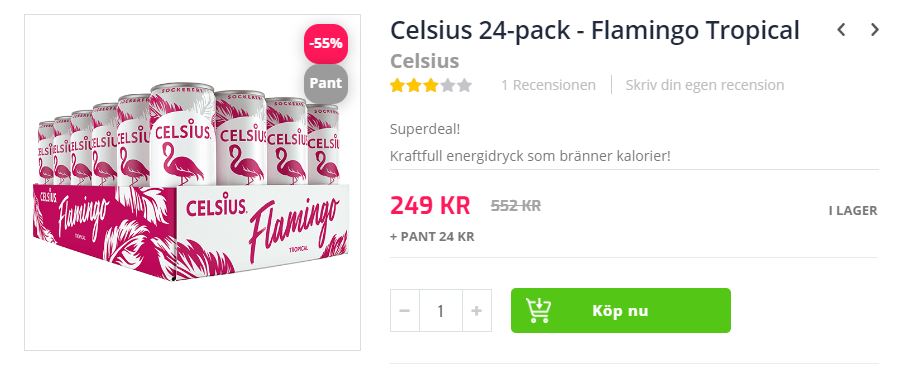Buy the product with Köp nu button

click(621, 311)
